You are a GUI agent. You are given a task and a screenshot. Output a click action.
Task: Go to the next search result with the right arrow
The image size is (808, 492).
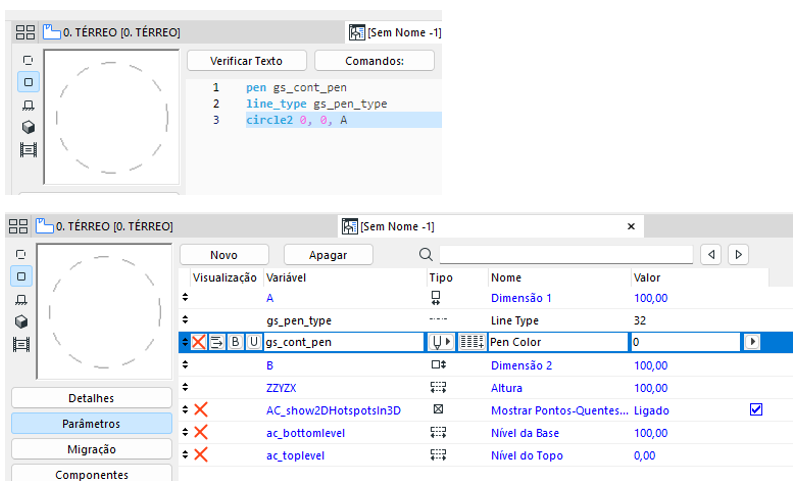tap(738, 255)
